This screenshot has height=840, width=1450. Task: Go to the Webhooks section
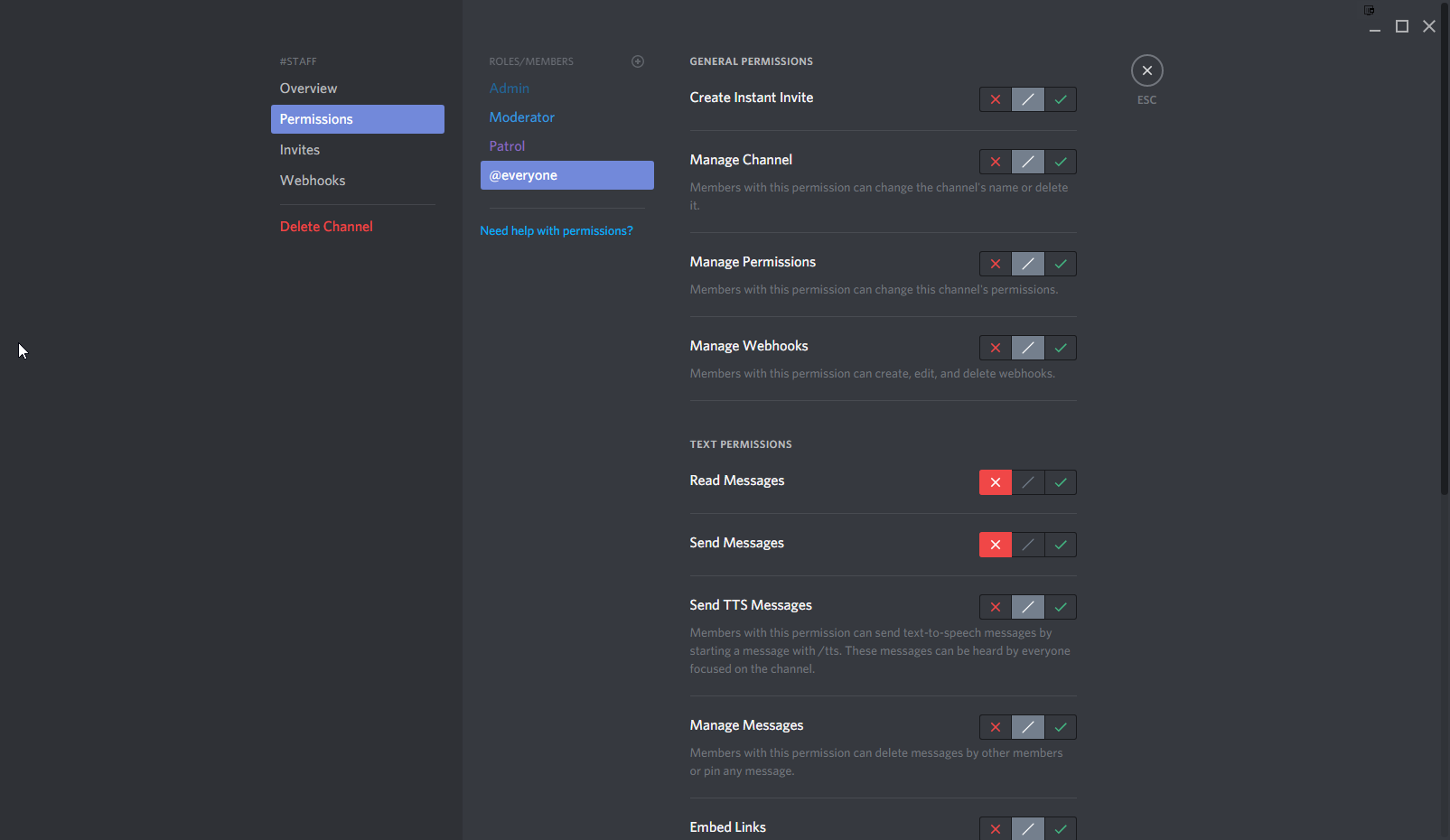[313, 181]
